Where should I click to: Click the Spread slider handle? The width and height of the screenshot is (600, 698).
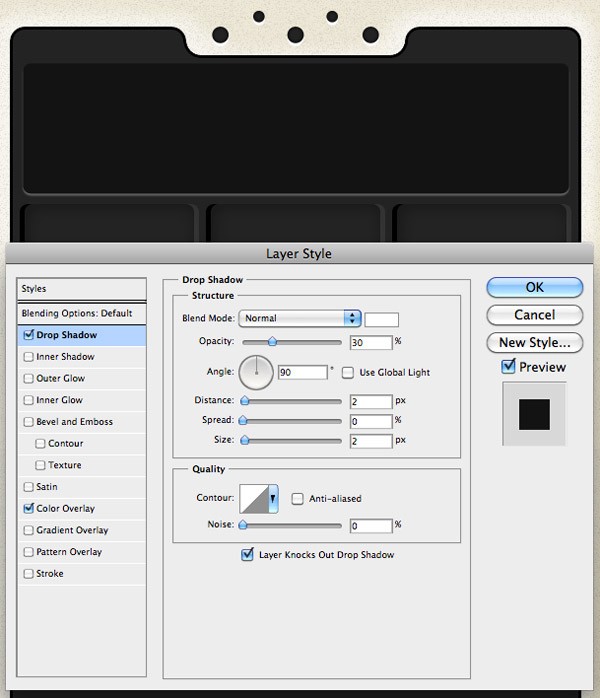point(243,420)
